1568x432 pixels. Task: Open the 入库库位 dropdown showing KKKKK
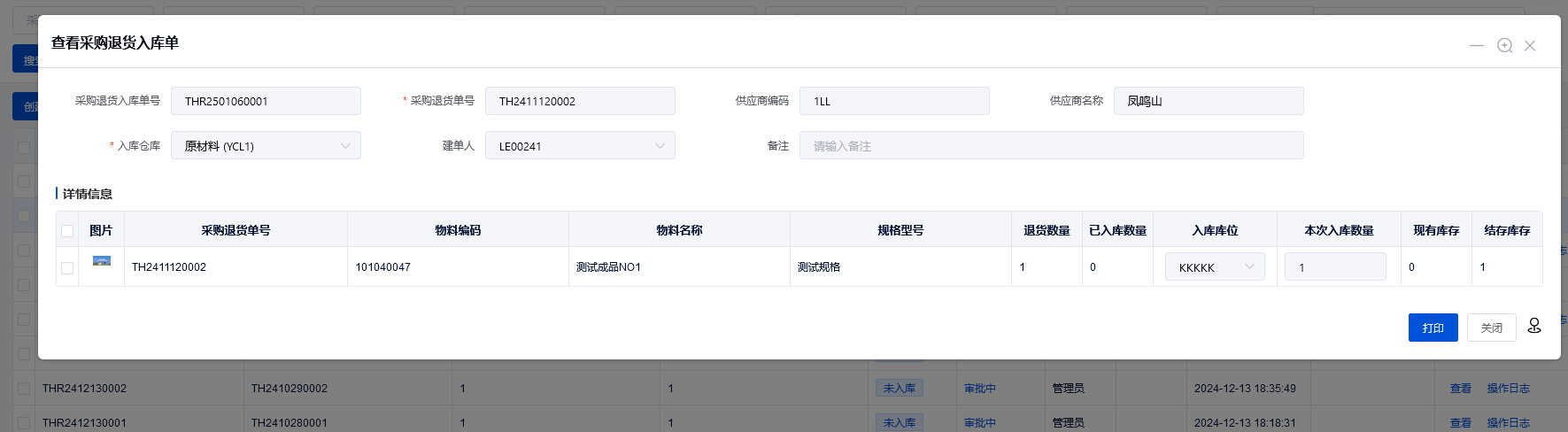pyautogui.click(x=1215, y=266)
